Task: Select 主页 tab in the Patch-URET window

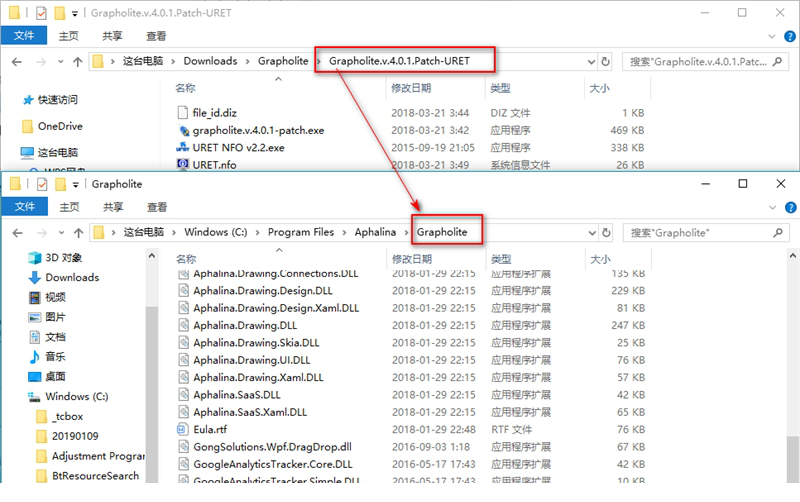Action: (68, 36)
